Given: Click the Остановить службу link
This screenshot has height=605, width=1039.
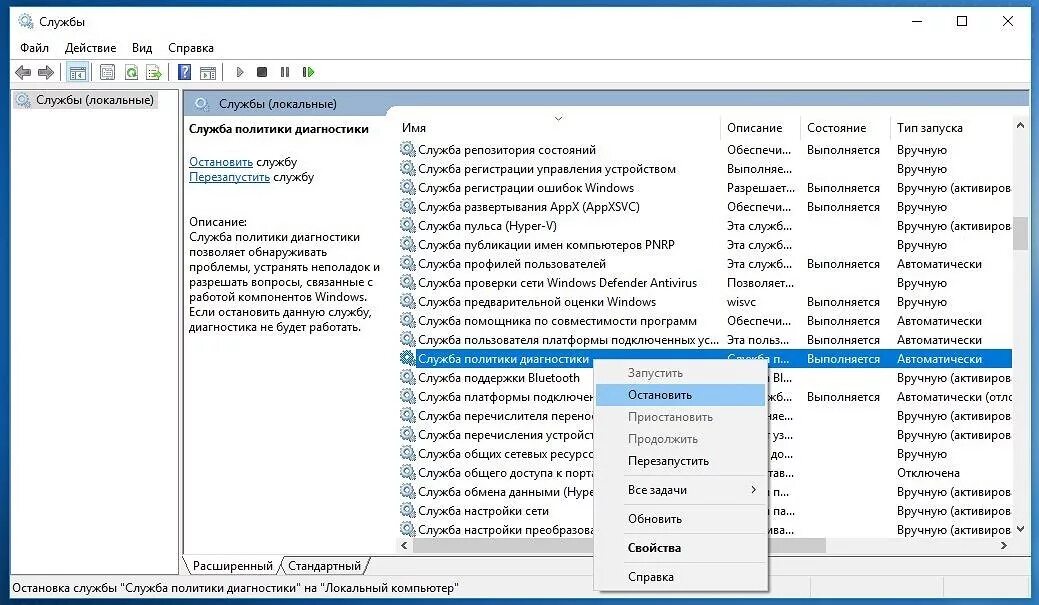Looking at the screenshot, I should coord(221,162).
